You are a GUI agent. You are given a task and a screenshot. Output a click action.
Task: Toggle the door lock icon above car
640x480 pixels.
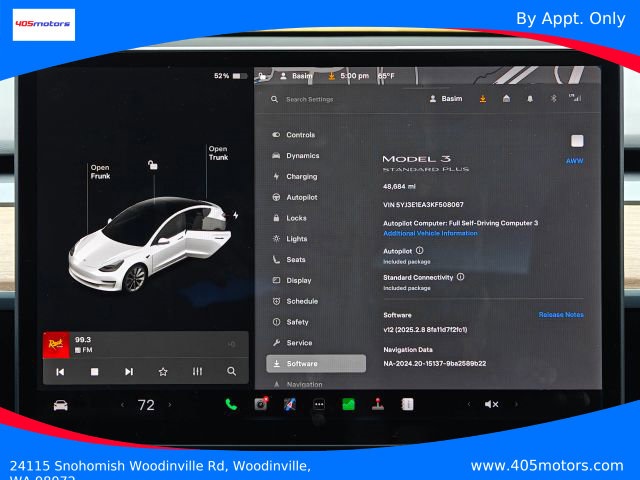click(153, 165)
